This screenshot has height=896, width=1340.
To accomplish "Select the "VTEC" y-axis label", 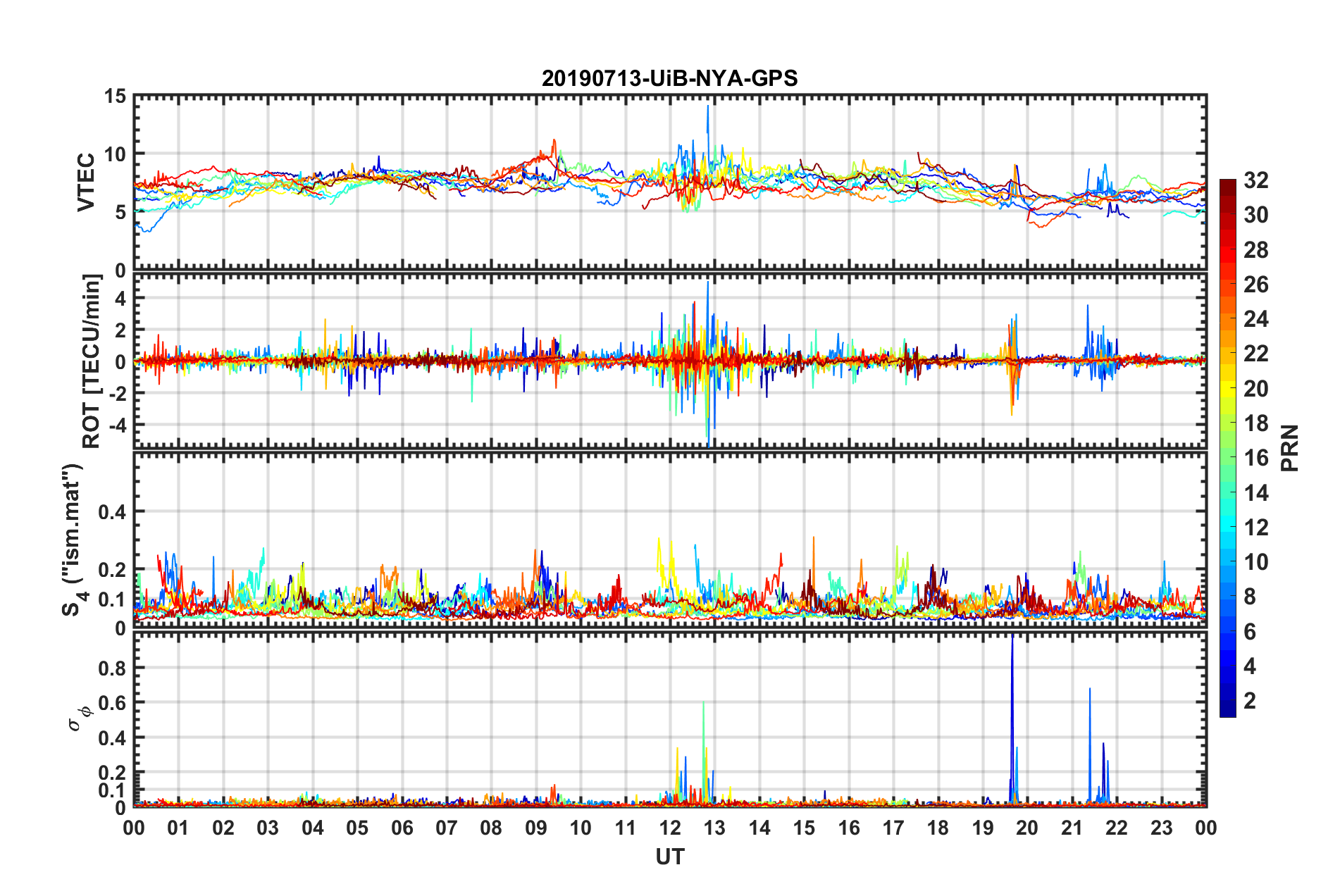I will coord(86,182).
